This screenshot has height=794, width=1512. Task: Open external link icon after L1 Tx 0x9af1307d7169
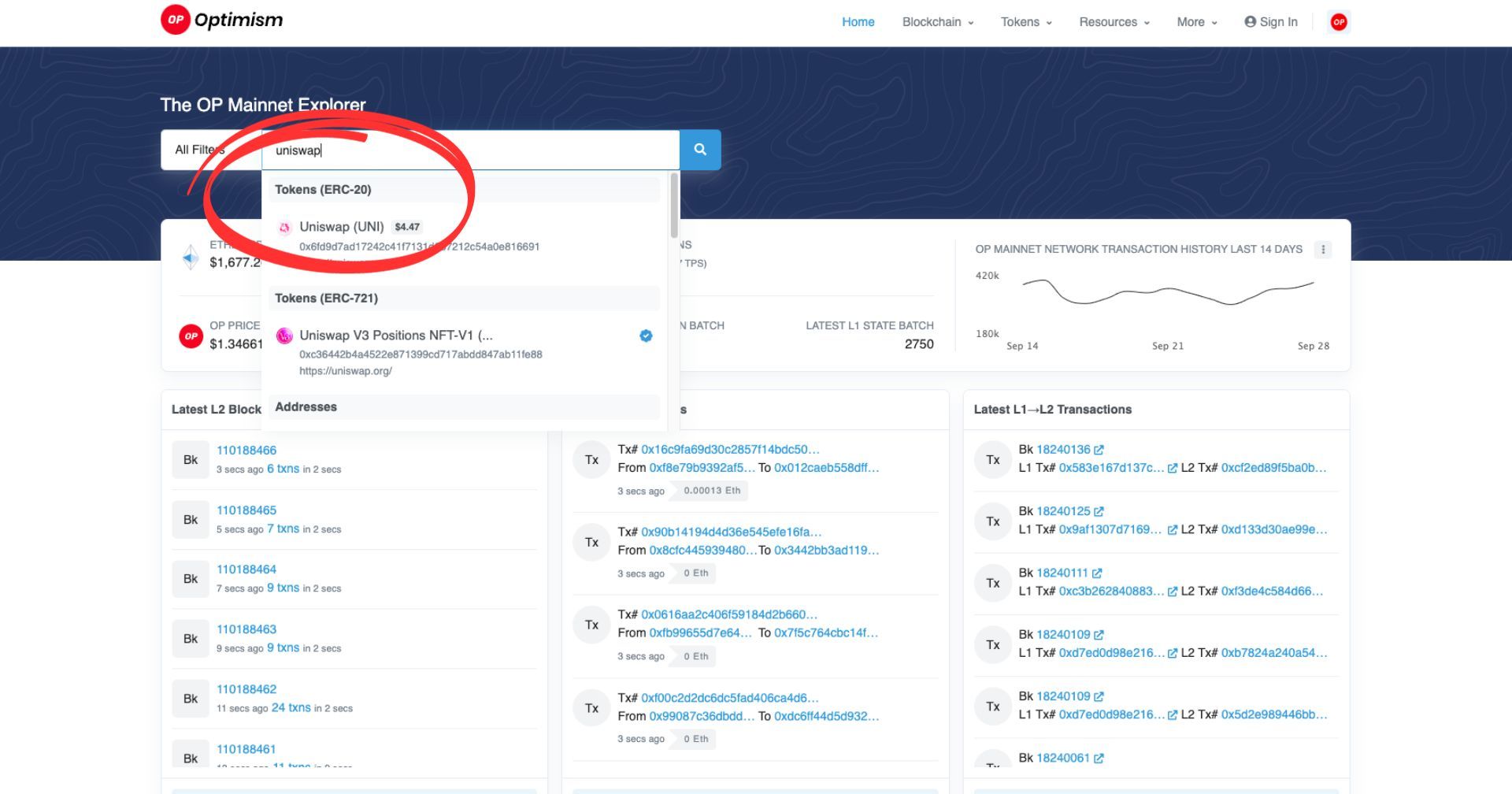click(x=1172, y=530)
